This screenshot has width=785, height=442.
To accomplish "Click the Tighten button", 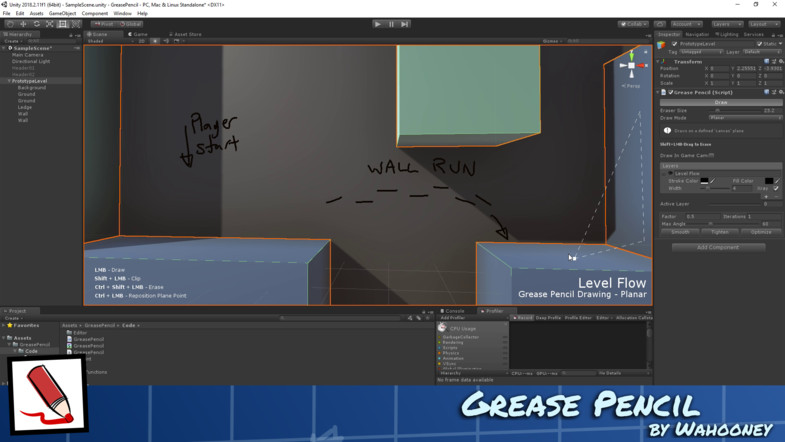I will pos(720,232).
